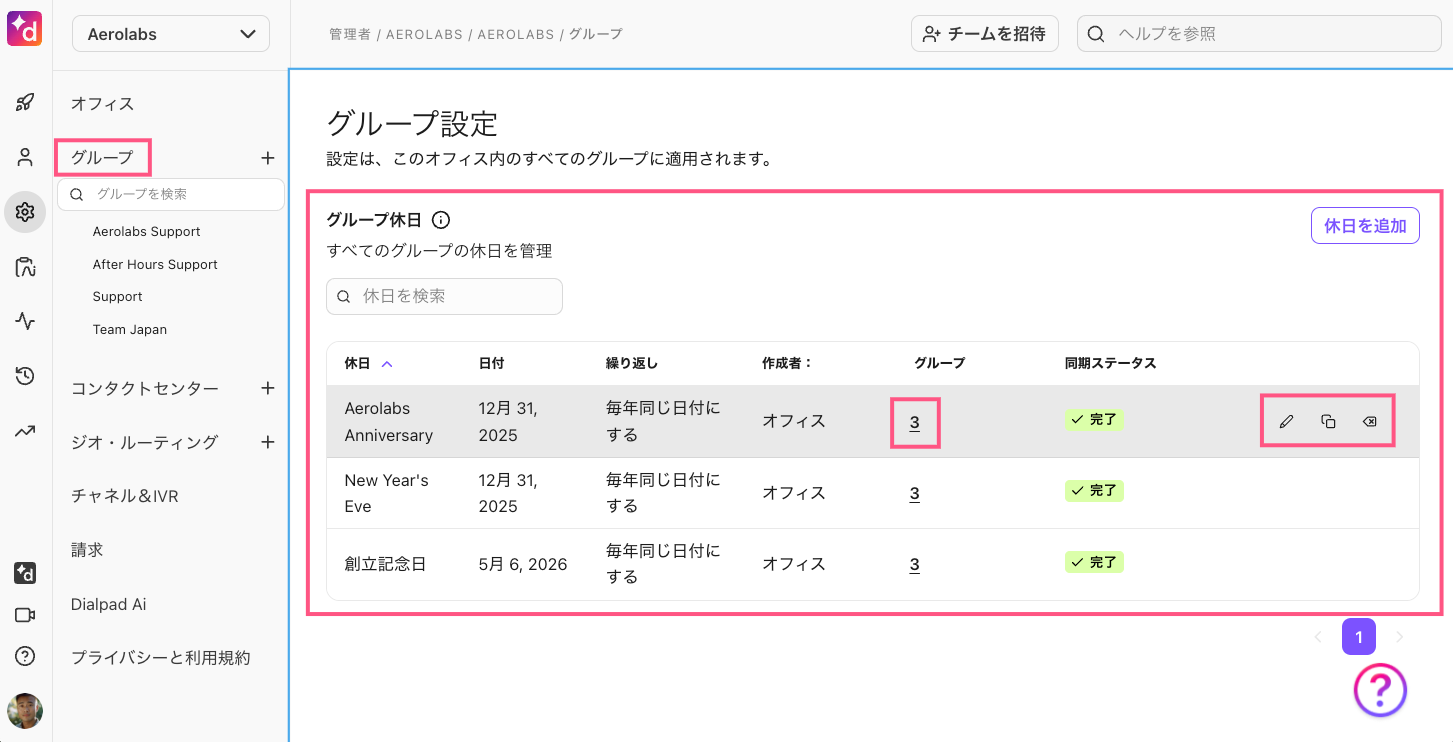The width and height of the screenshot is (1453, 742).
Task: Sort table by 休日 column header
Action: (x=369, y=363)
